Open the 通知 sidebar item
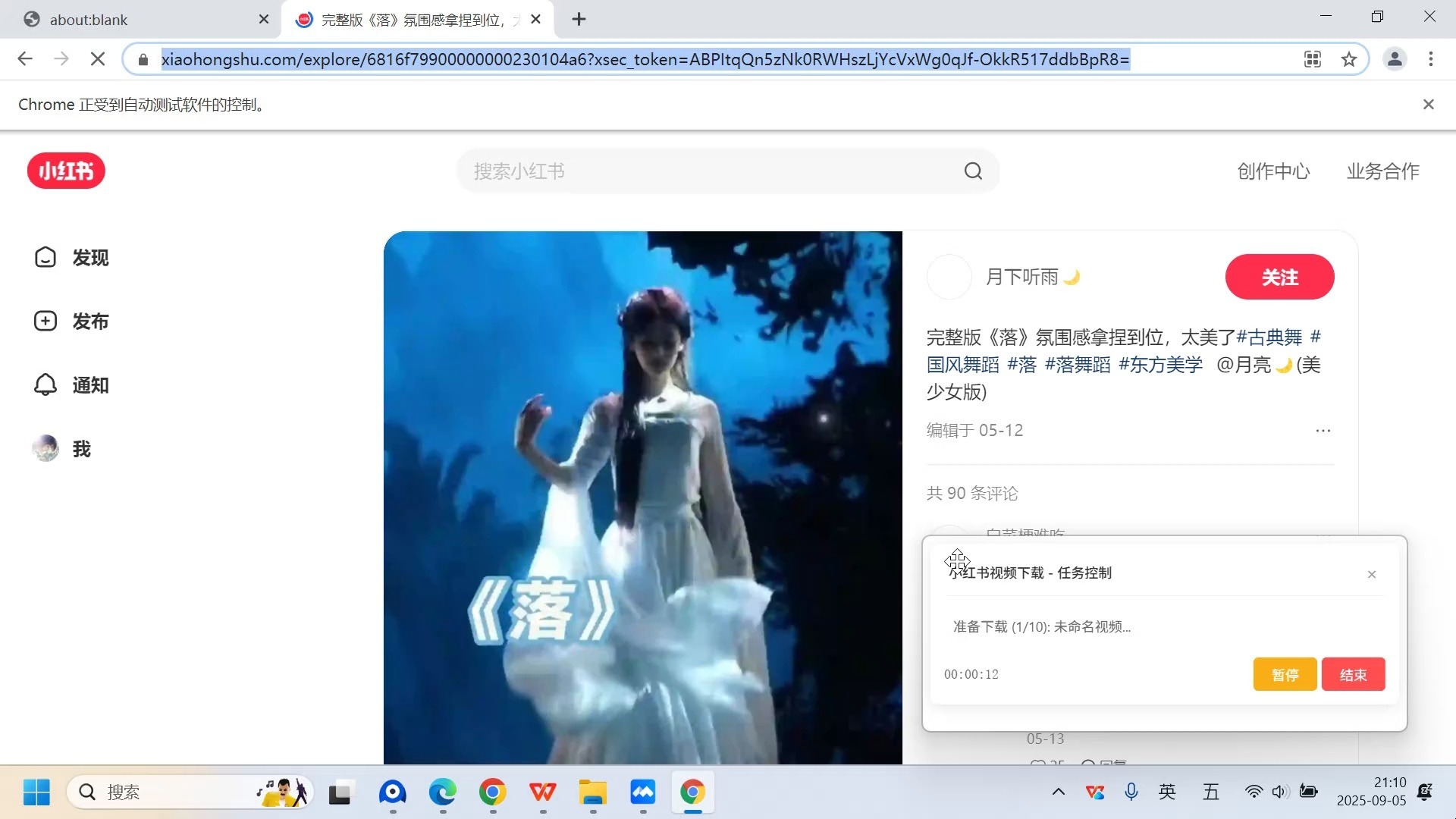Screen dimensions: 1456x819 72,385
